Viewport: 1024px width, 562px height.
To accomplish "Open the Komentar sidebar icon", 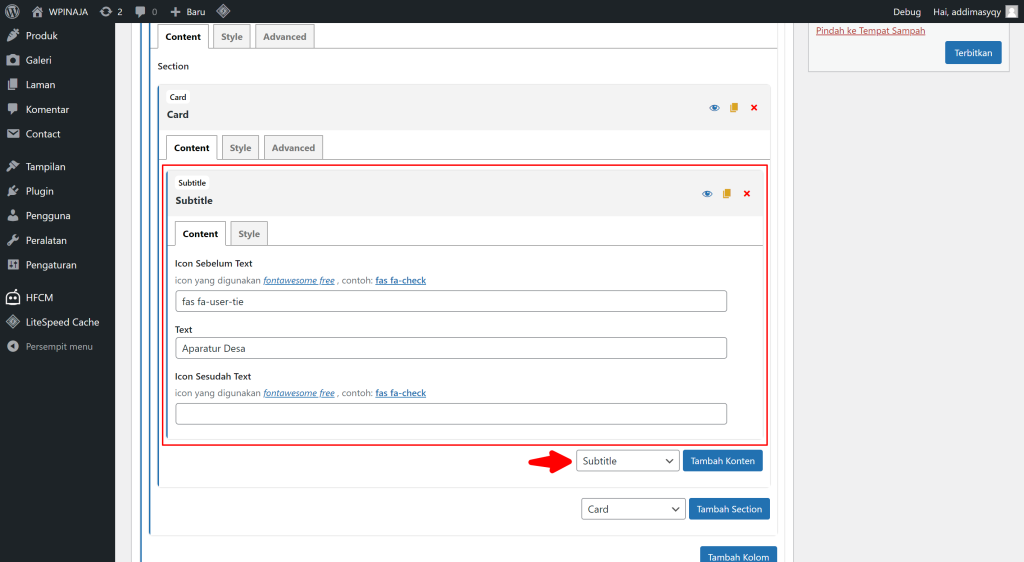I will (x=13, y=109).
